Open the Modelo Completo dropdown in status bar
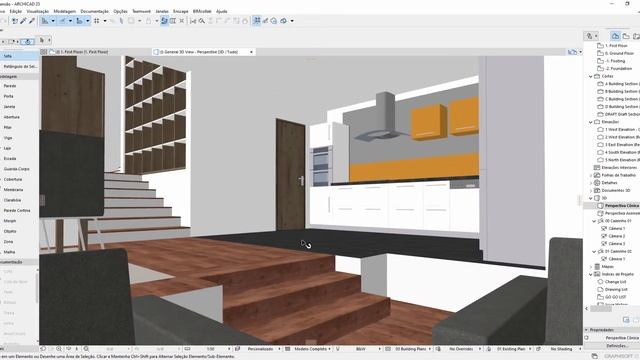 (311, 349)
